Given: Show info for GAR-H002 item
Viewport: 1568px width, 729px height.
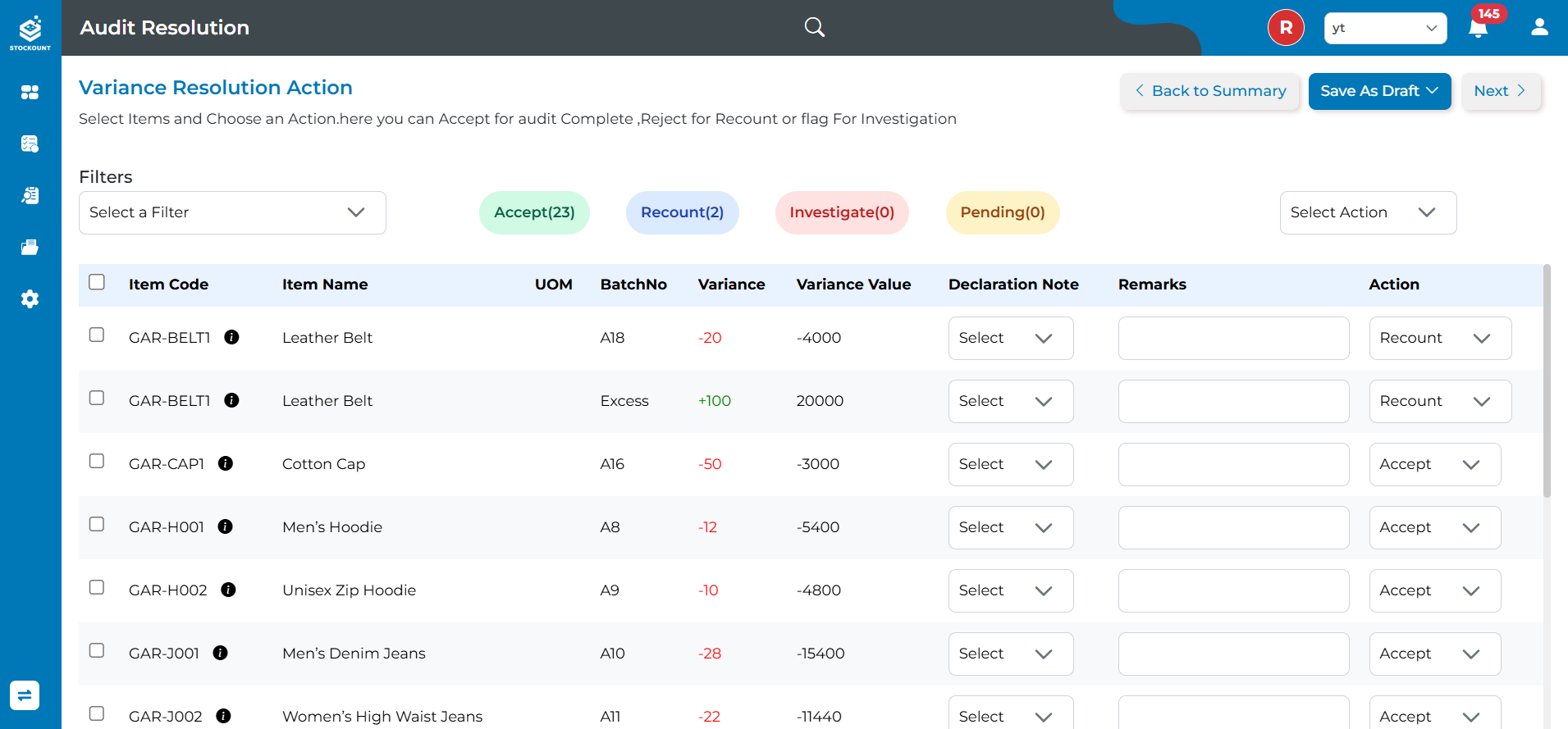Looking at the screenshot, I should click(x=229, y=590).
